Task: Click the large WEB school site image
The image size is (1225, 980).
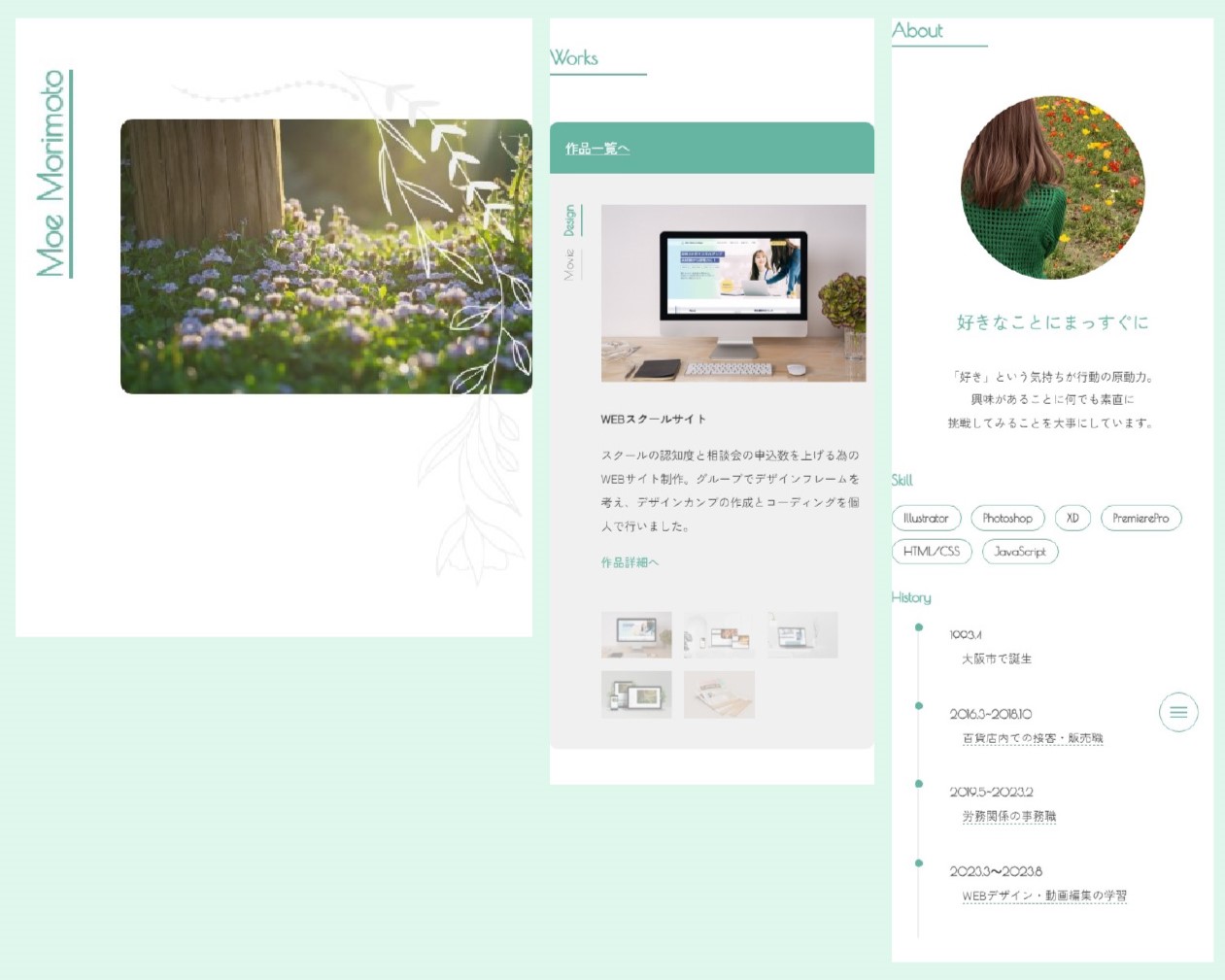Action: tap(733, 292)
